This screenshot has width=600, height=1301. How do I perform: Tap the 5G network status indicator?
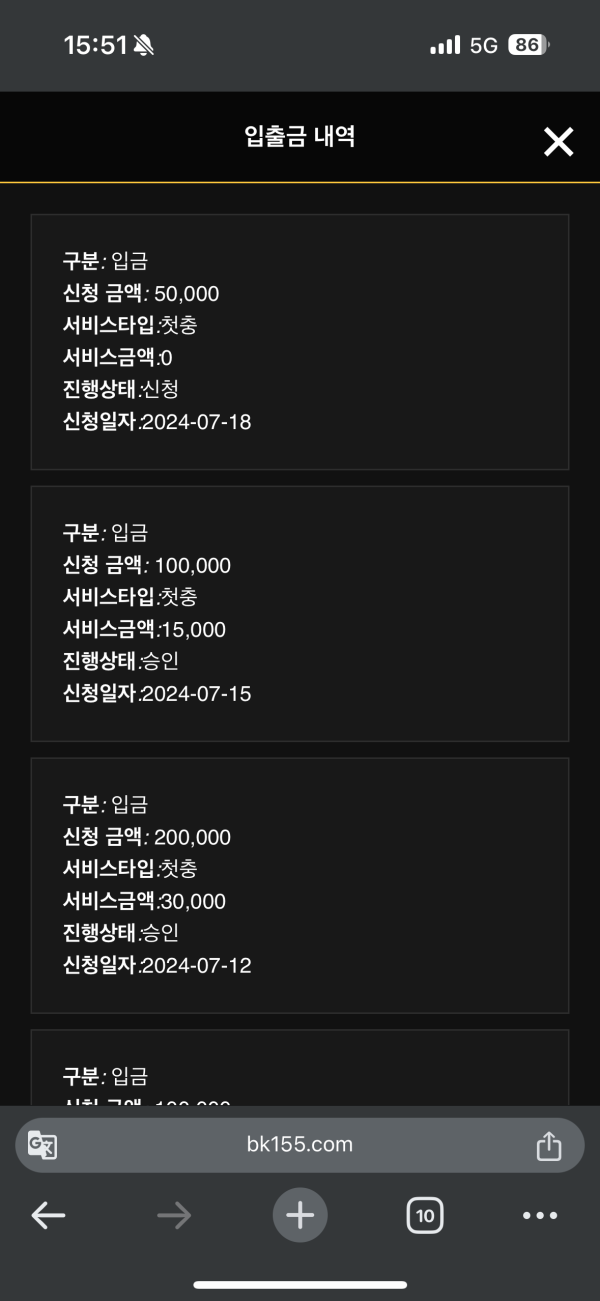pos(484,45)
